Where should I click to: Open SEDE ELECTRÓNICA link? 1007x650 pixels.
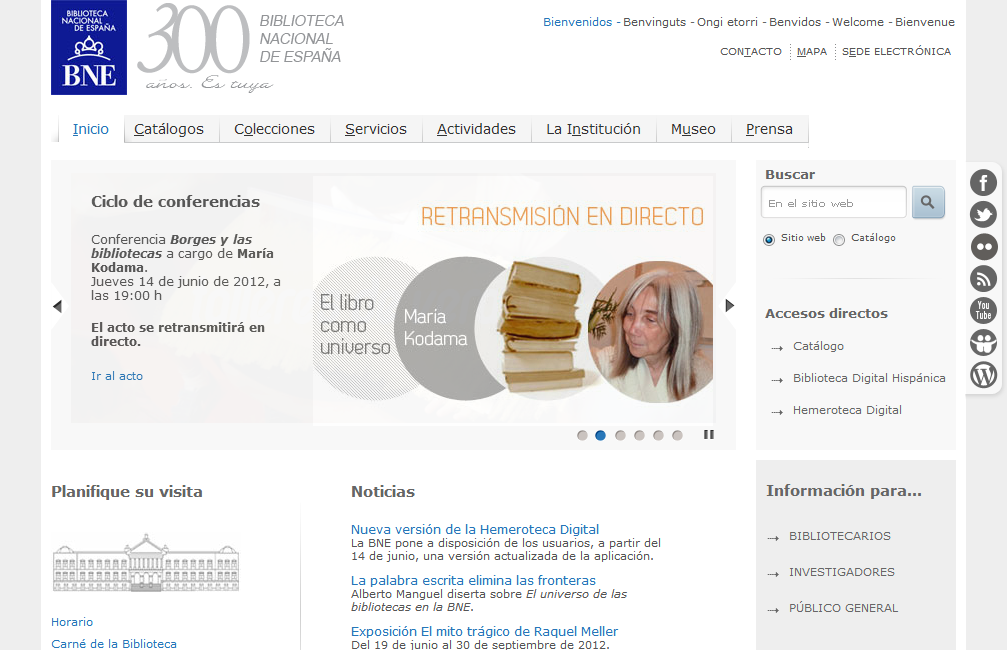click(x=897, y=51)
